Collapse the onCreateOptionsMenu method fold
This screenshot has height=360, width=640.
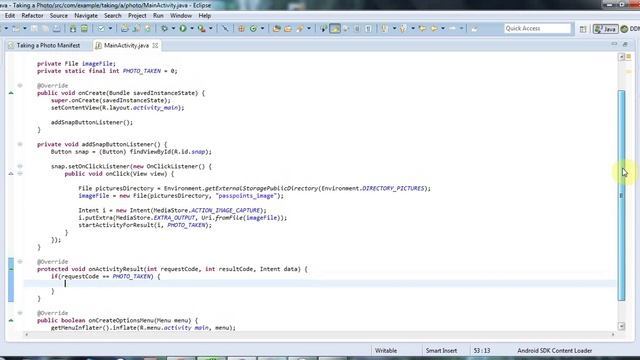(20, 313)
